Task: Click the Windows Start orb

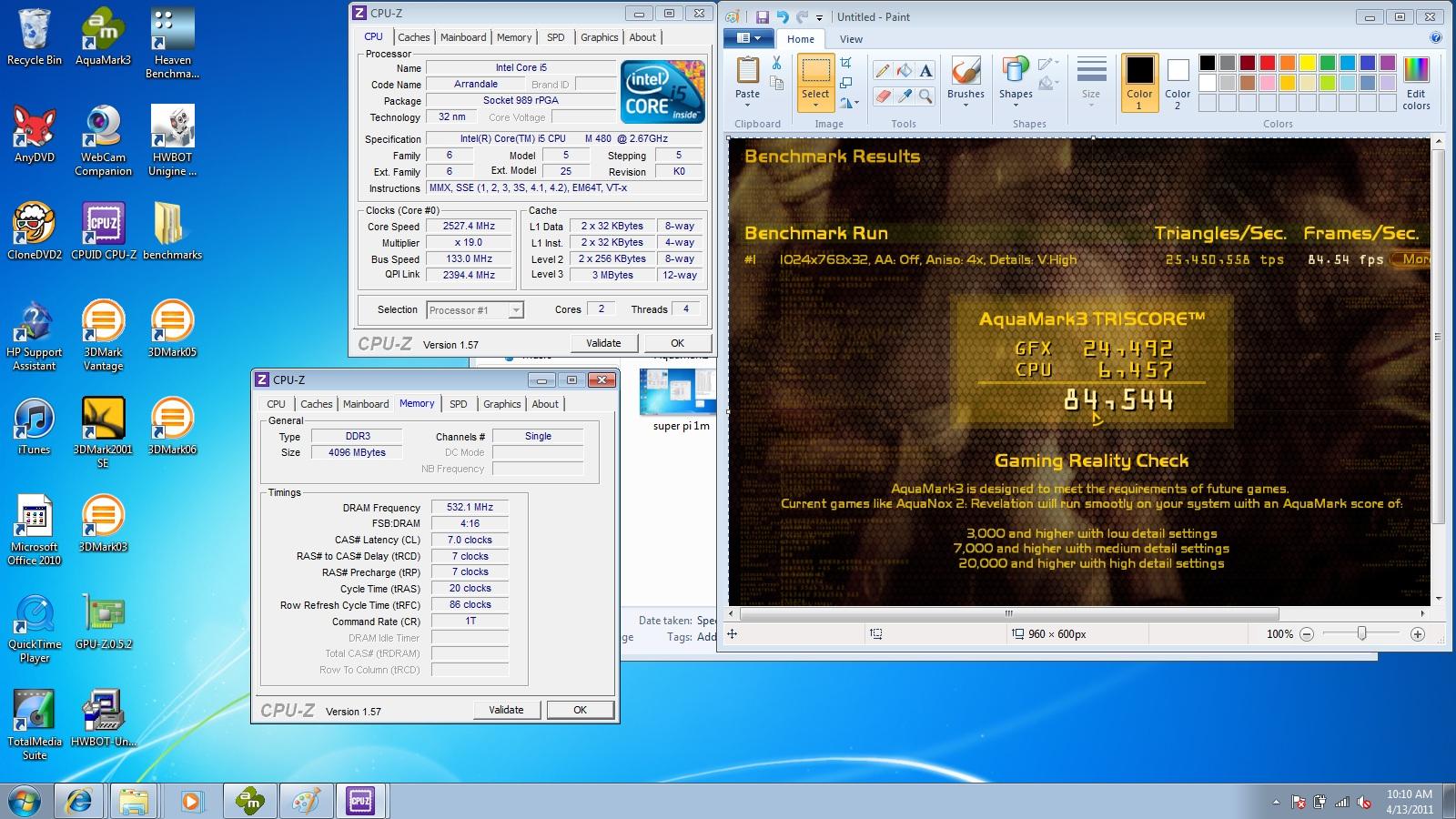Action: click(25, 801)
